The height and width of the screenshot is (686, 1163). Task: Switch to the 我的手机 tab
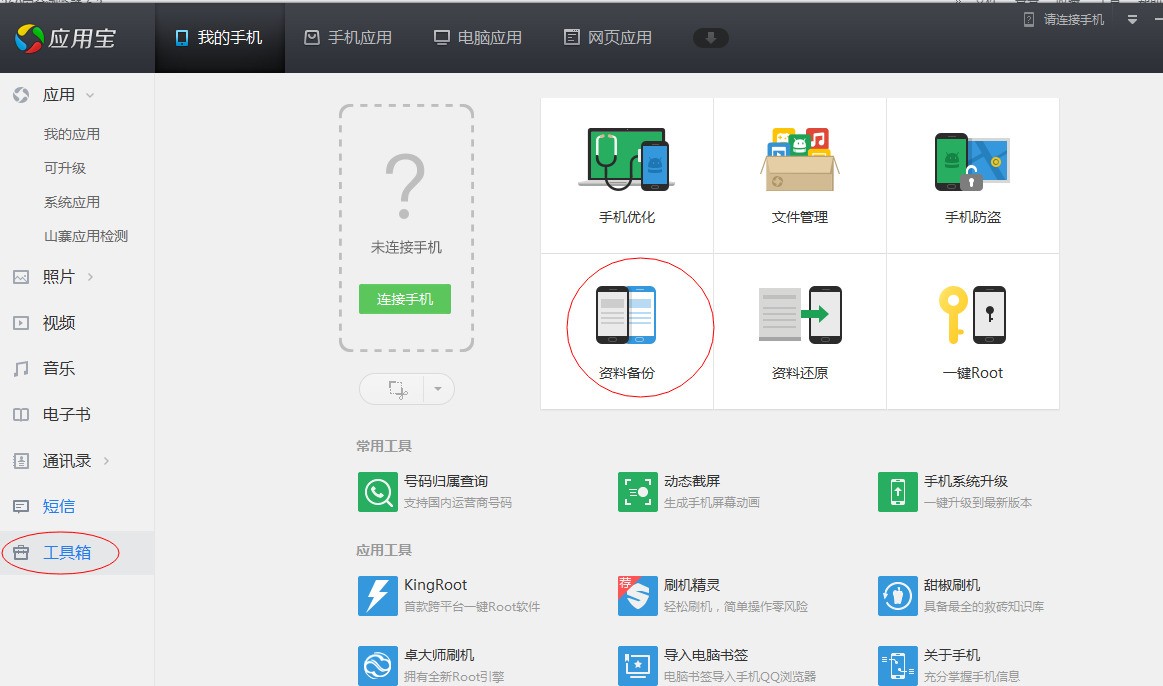point(219,38)
